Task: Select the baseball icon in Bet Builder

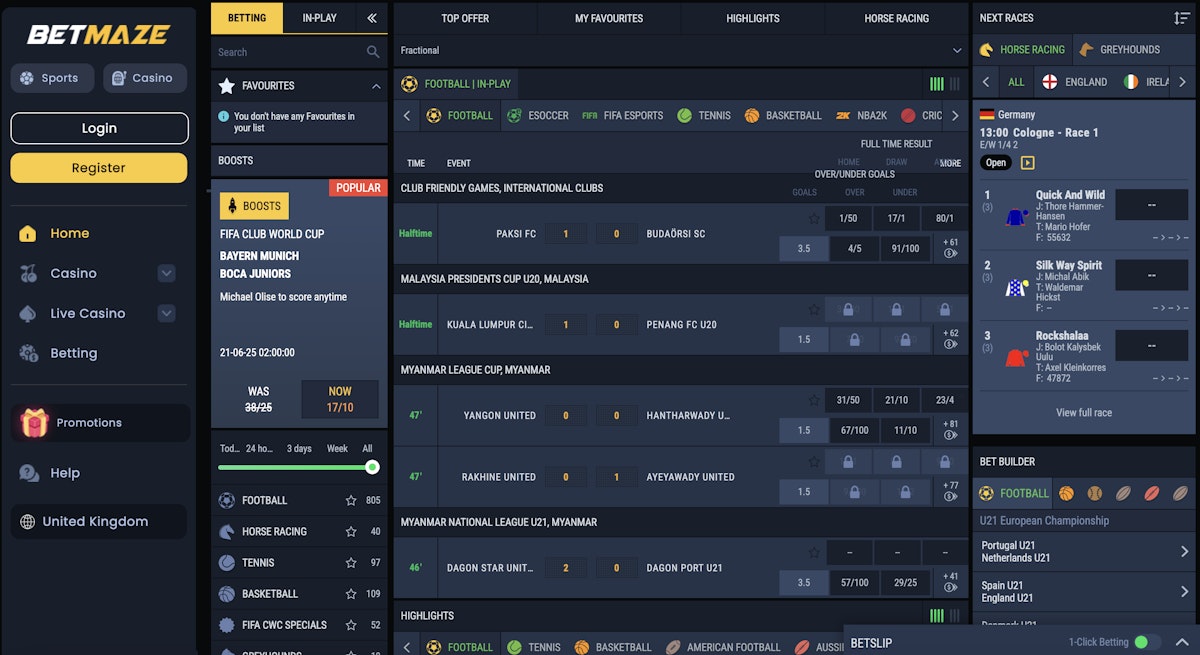Action: (x=1094, y=493)
